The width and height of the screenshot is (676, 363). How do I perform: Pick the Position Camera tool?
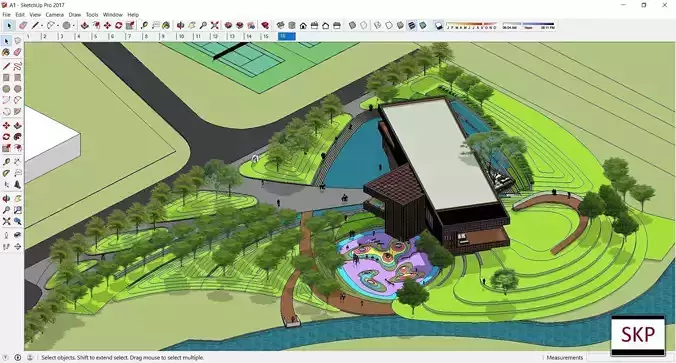[6, 235]
